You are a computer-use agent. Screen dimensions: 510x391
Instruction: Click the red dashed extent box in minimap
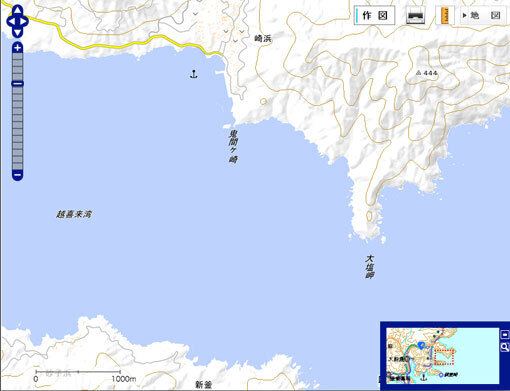tap(444, 357)
